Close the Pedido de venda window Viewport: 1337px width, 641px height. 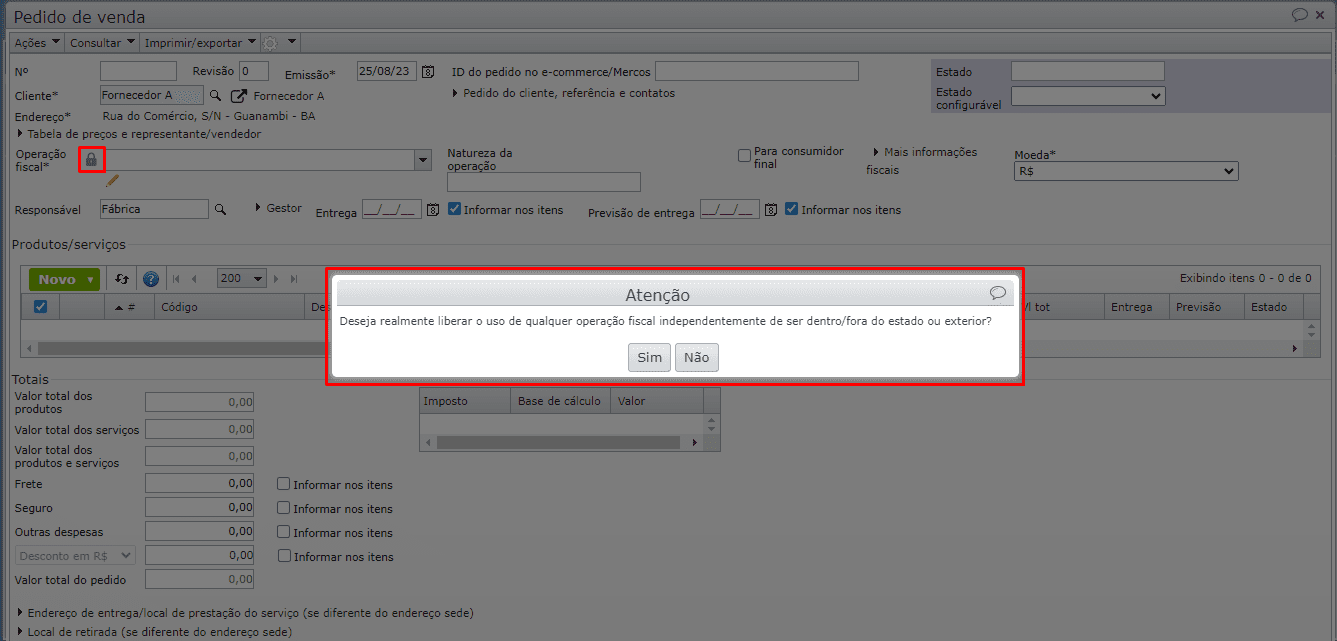point(1321,15)
